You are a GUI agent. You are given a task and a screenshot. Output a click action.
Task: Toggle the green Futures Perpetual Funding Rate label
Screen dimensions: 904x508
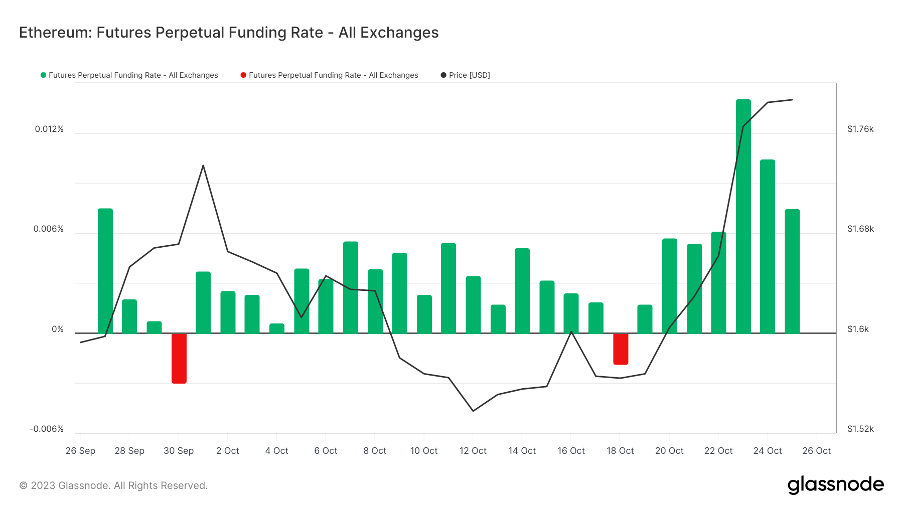133,75
